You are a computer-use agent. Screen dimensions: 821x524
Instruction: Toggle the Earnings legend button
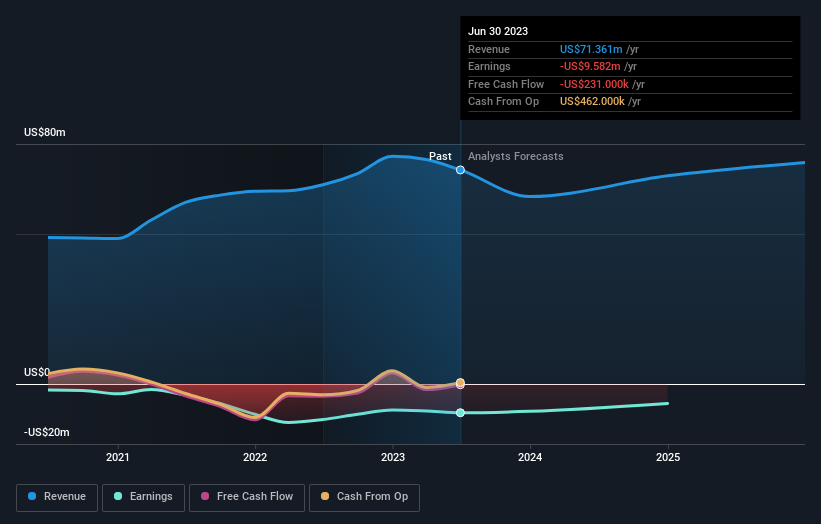pyautogui.click(x=143, y=497)
